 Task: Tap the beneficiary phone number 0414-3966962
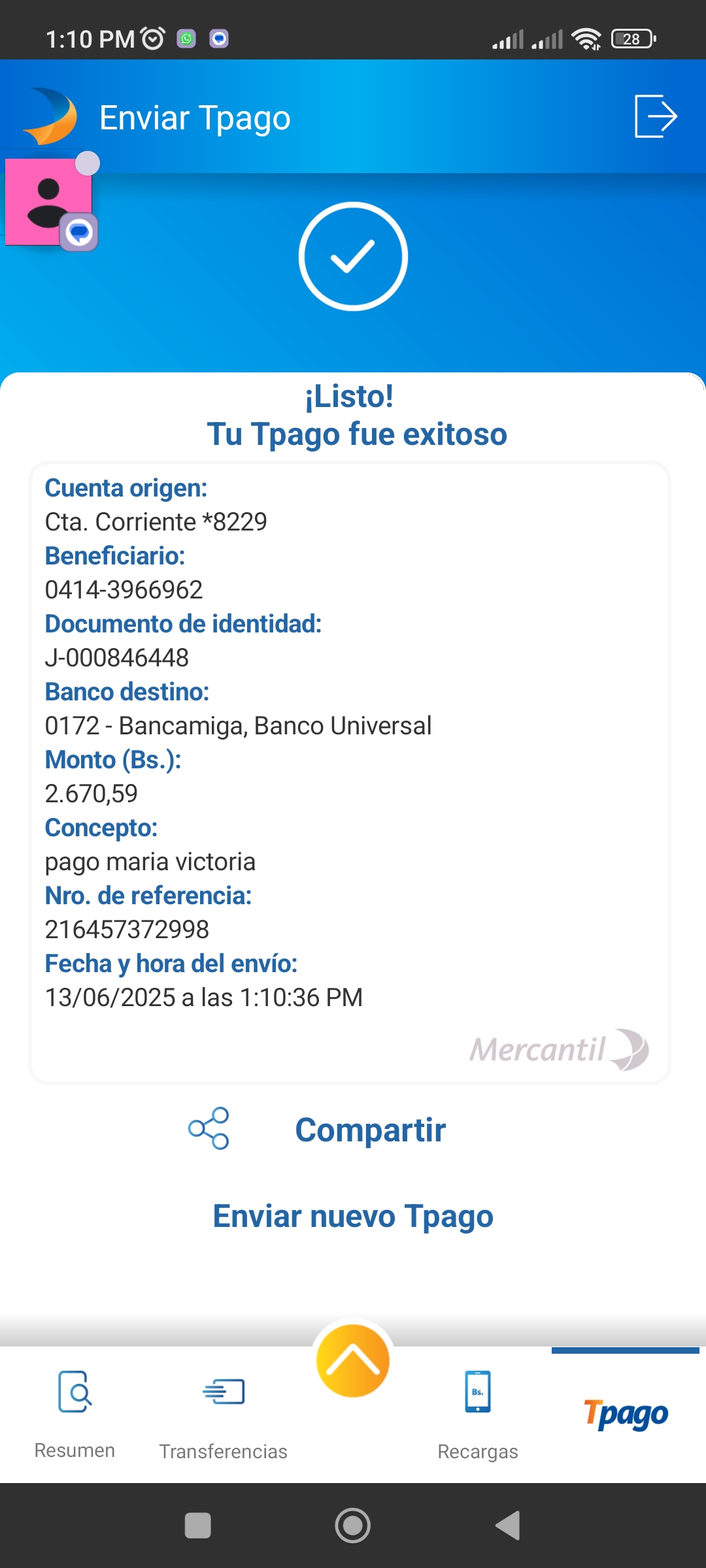click(x=124, y=589)
